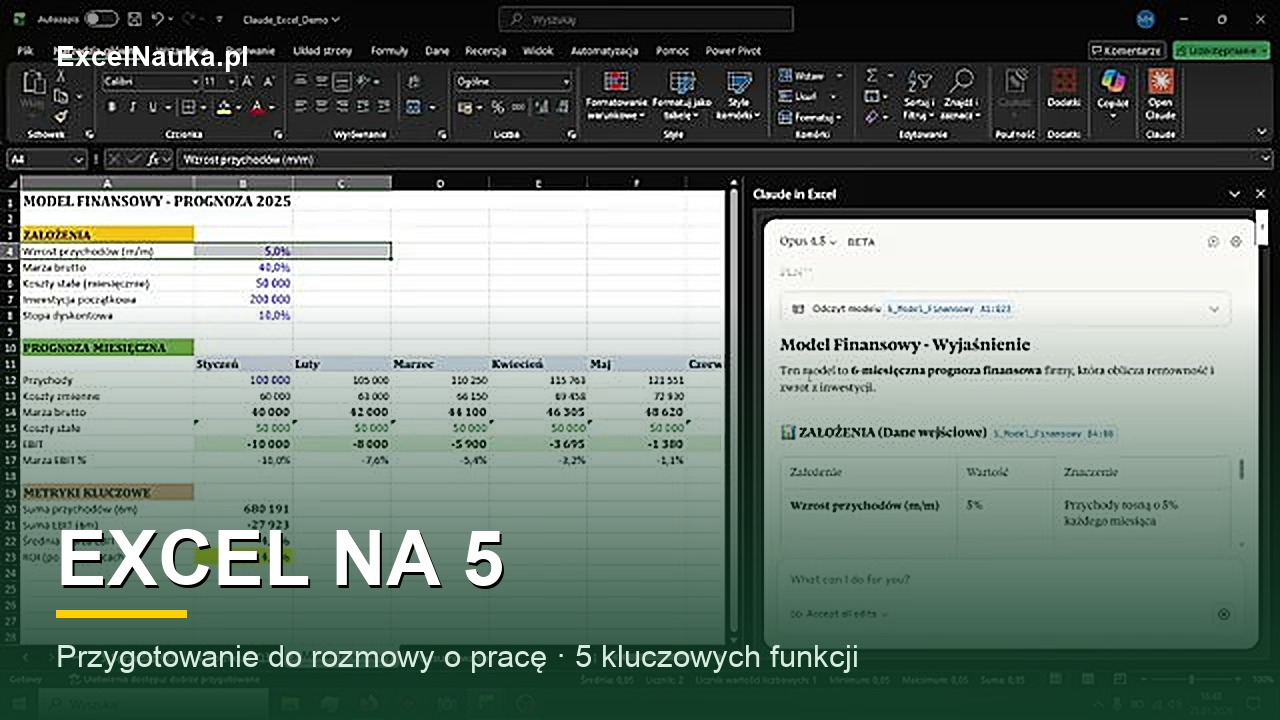Click the green Udostępnianie button

point(1221,50)
